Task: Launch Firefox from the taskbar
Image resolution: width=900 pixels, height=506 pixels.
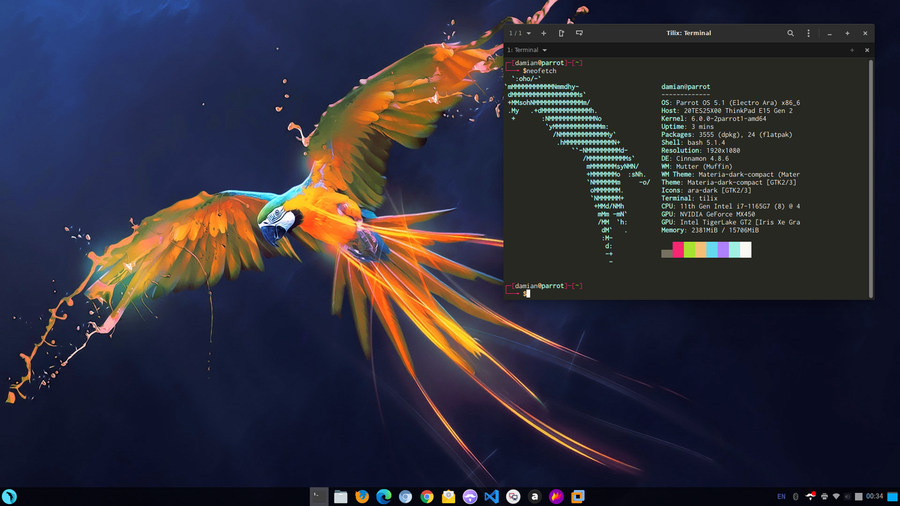Action: [x=362, y=496]
